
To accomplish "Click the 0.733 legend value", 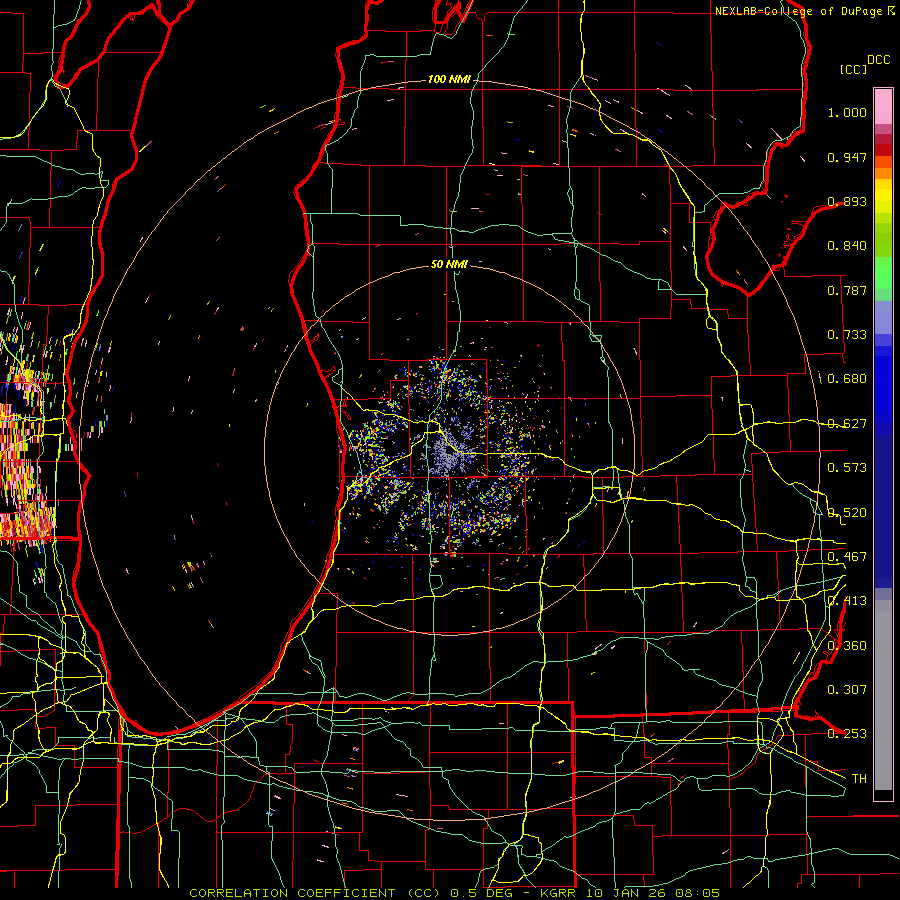I will pos(847,335).
